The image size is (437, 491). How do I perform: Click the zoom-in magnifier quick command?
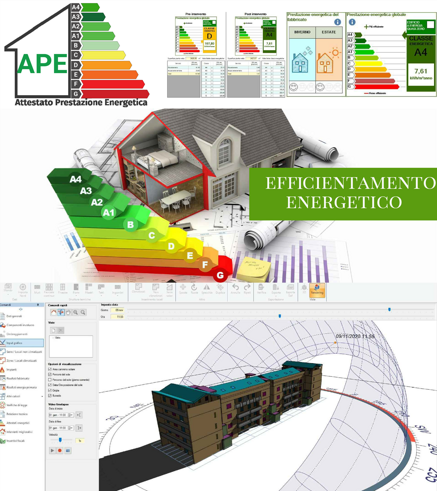(76, 312)
